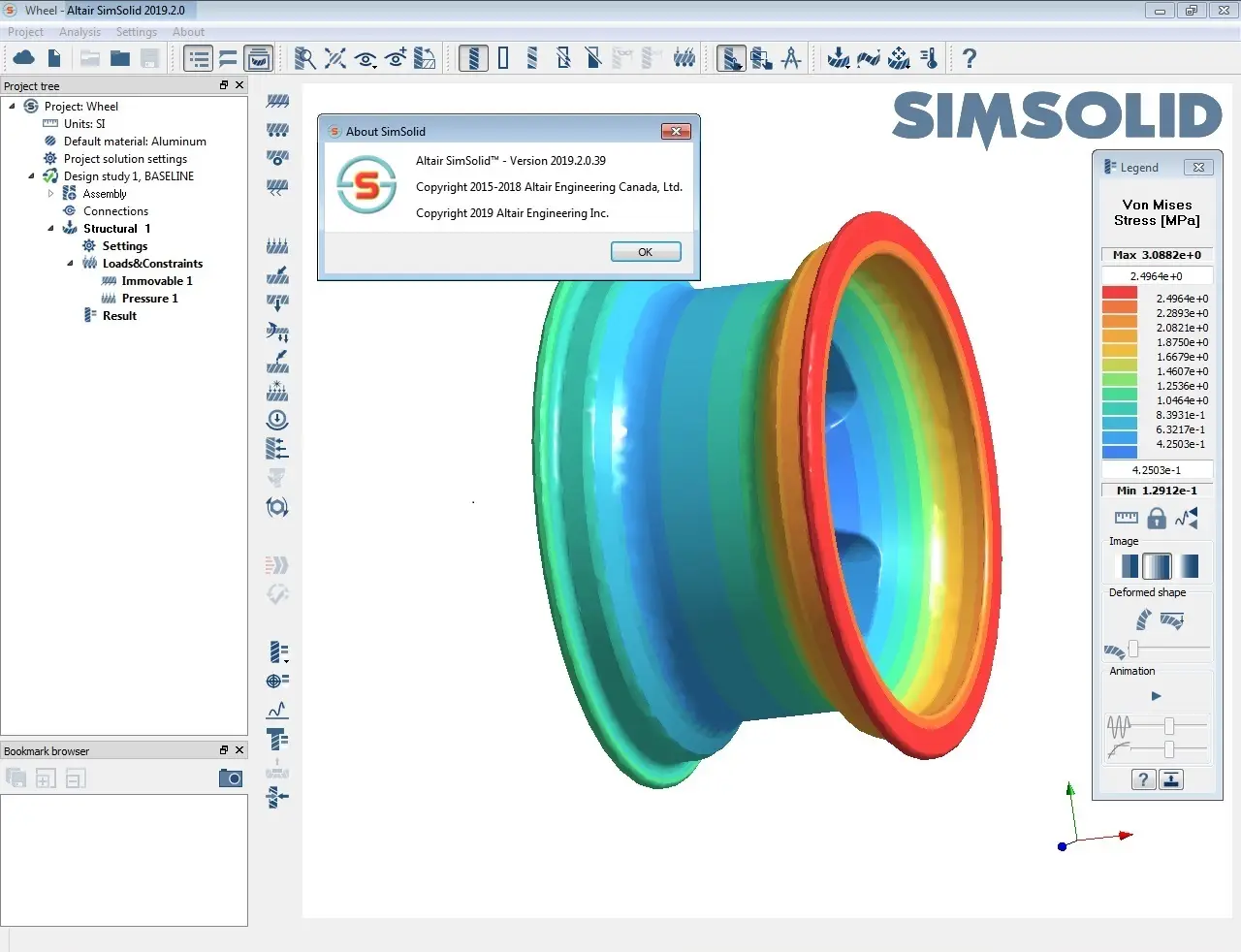The width and height of the screenshot is (1241, 952).
Task: Click the first constraint icon in vertical toolbar
Action: [277, 101]
